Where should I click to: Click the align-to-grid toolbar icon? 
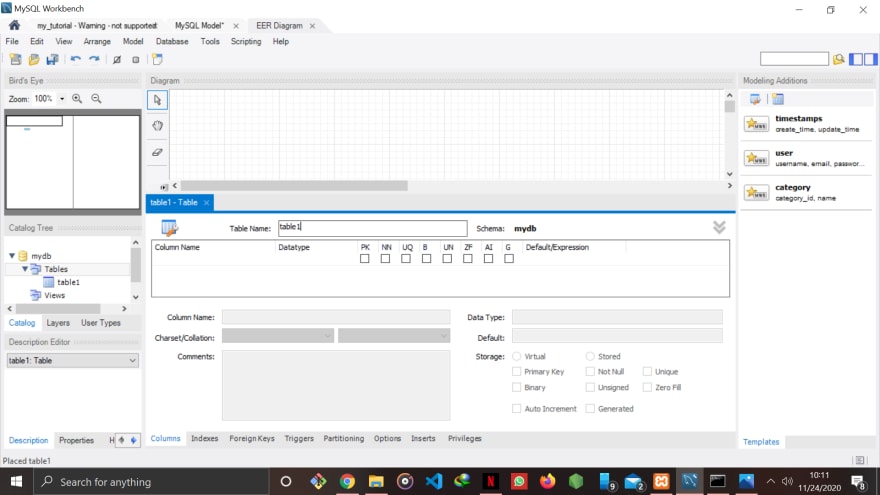135,59
